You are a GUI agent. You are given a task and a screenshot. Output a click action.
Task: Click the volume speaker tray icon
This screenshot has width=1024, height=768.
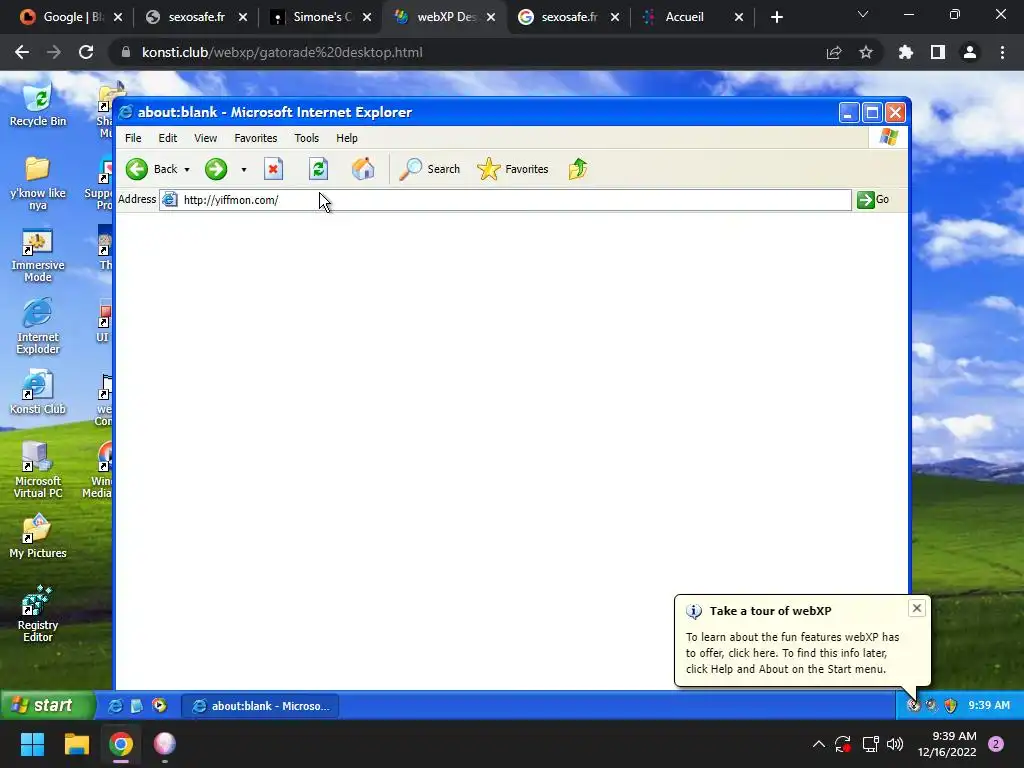pyautogui.click(x=895, y=744)
